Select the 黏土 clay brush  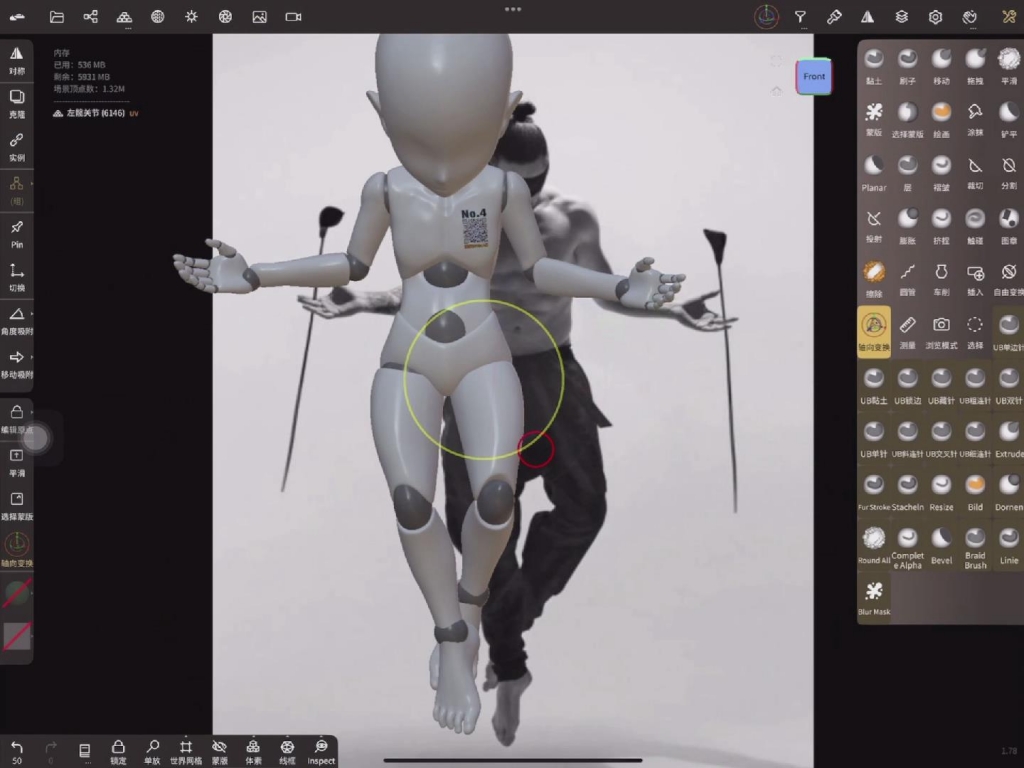pyautogui.click(x=874, y=66)
